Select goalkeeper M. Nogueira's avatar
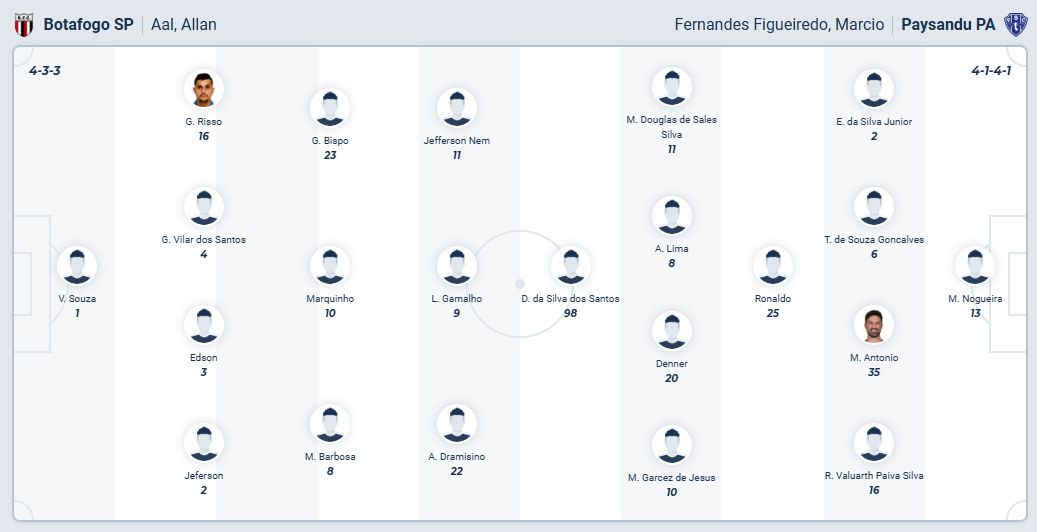 [x=974, y=266]
